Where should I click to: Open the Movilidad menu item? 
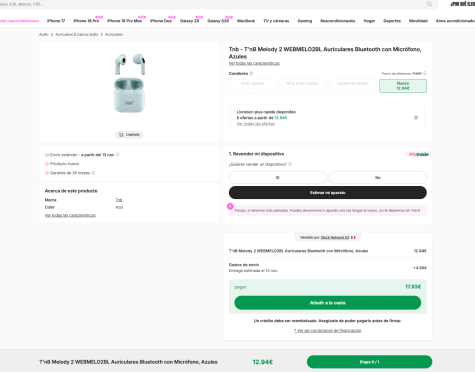(x=418, y=21)
